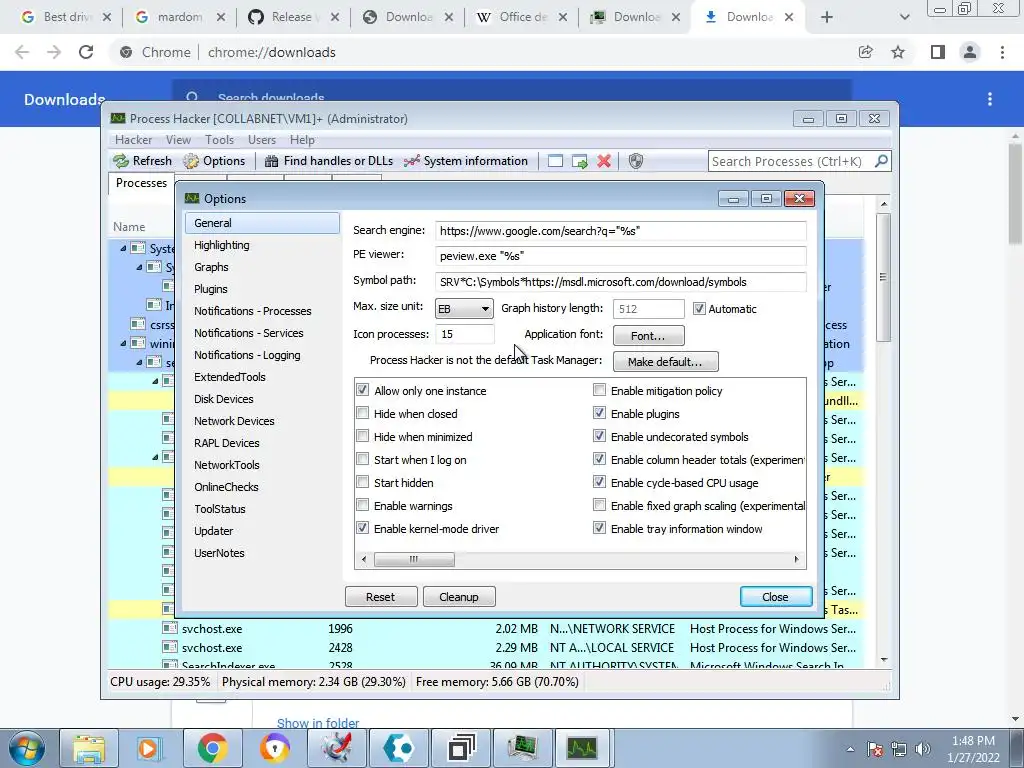Click the Action Center flag tray icon
Viewport: 1024px width, 768px height.
click(875, 748)
